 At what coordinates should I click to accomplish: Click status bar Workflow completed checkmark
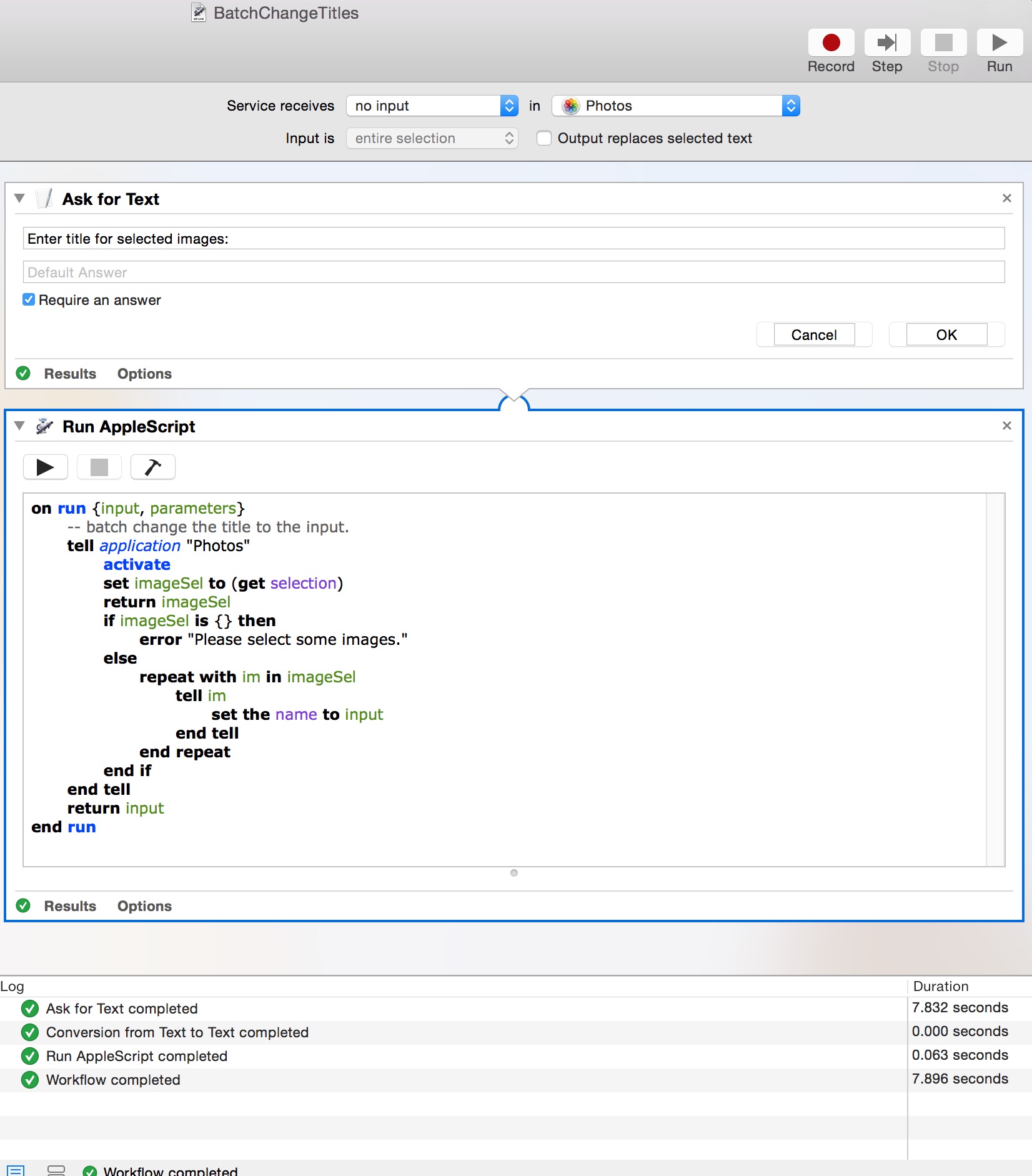pyautogui.click(x=90, y=1171)
